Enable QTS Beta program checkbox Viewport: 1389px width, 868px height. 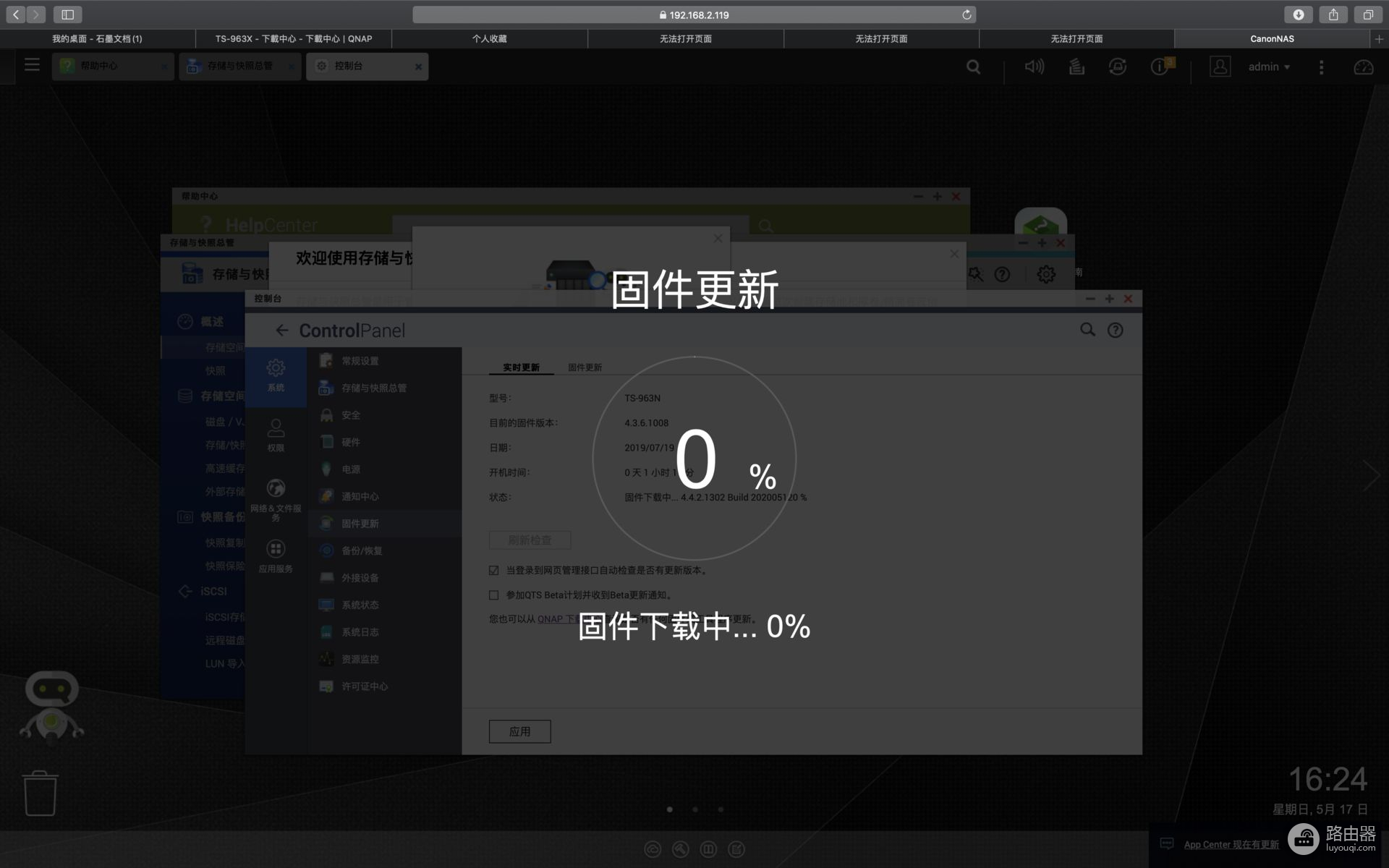(493, 595)
